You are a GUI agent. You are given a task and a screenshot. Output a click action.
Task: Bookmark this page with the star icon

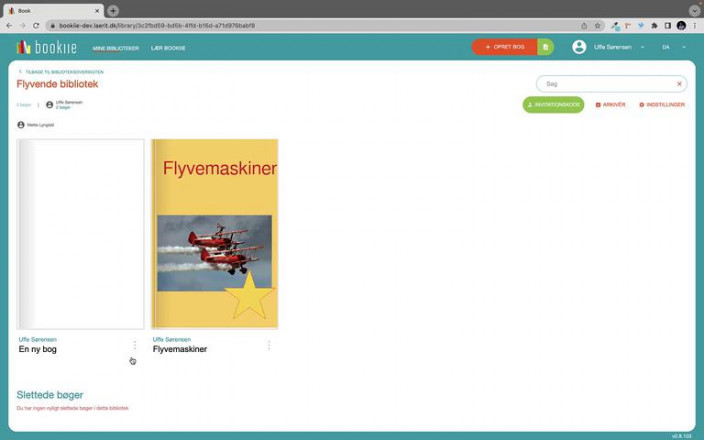(x=597, y=25)
